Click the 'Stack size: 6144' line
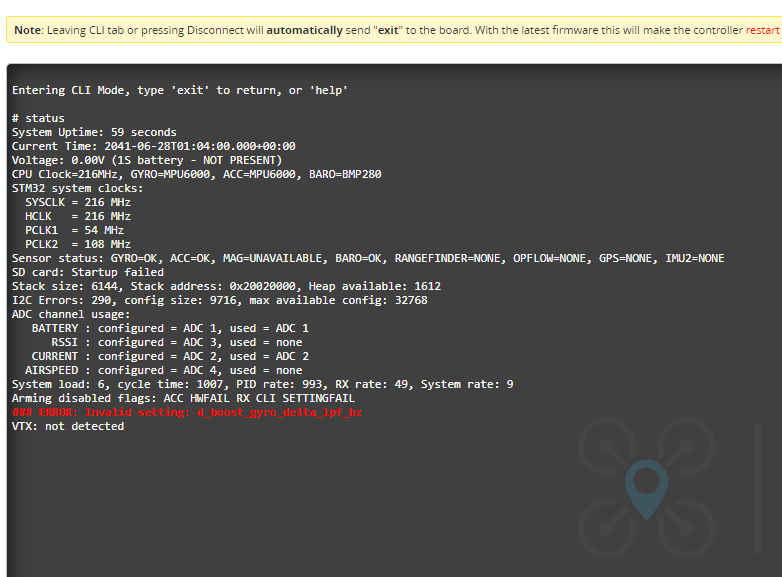 click(x=226, y=286)
